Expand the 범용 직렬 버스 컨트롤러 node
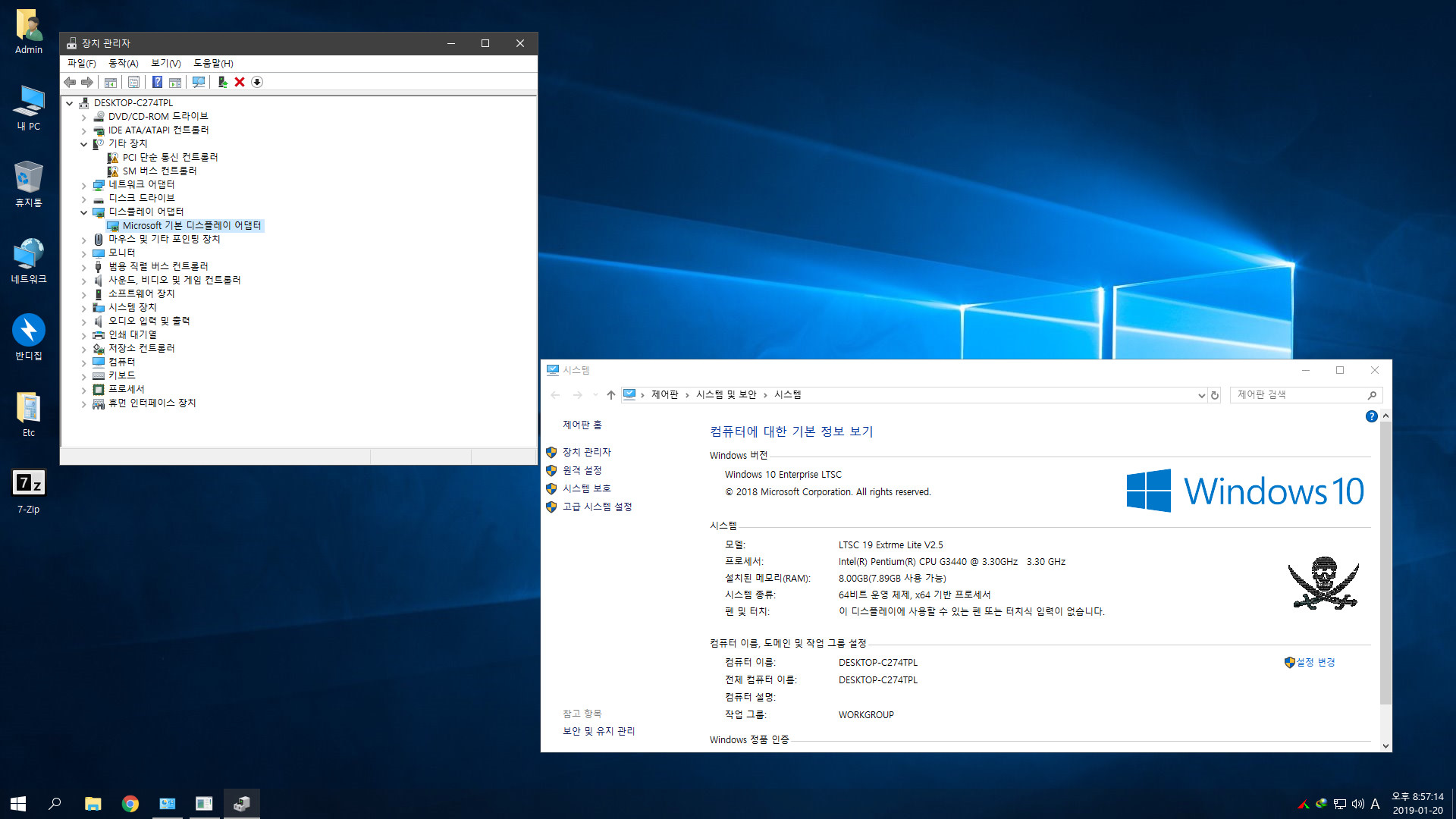Image resolution: width=1456 pixels, height=819 pixels. 83,267
